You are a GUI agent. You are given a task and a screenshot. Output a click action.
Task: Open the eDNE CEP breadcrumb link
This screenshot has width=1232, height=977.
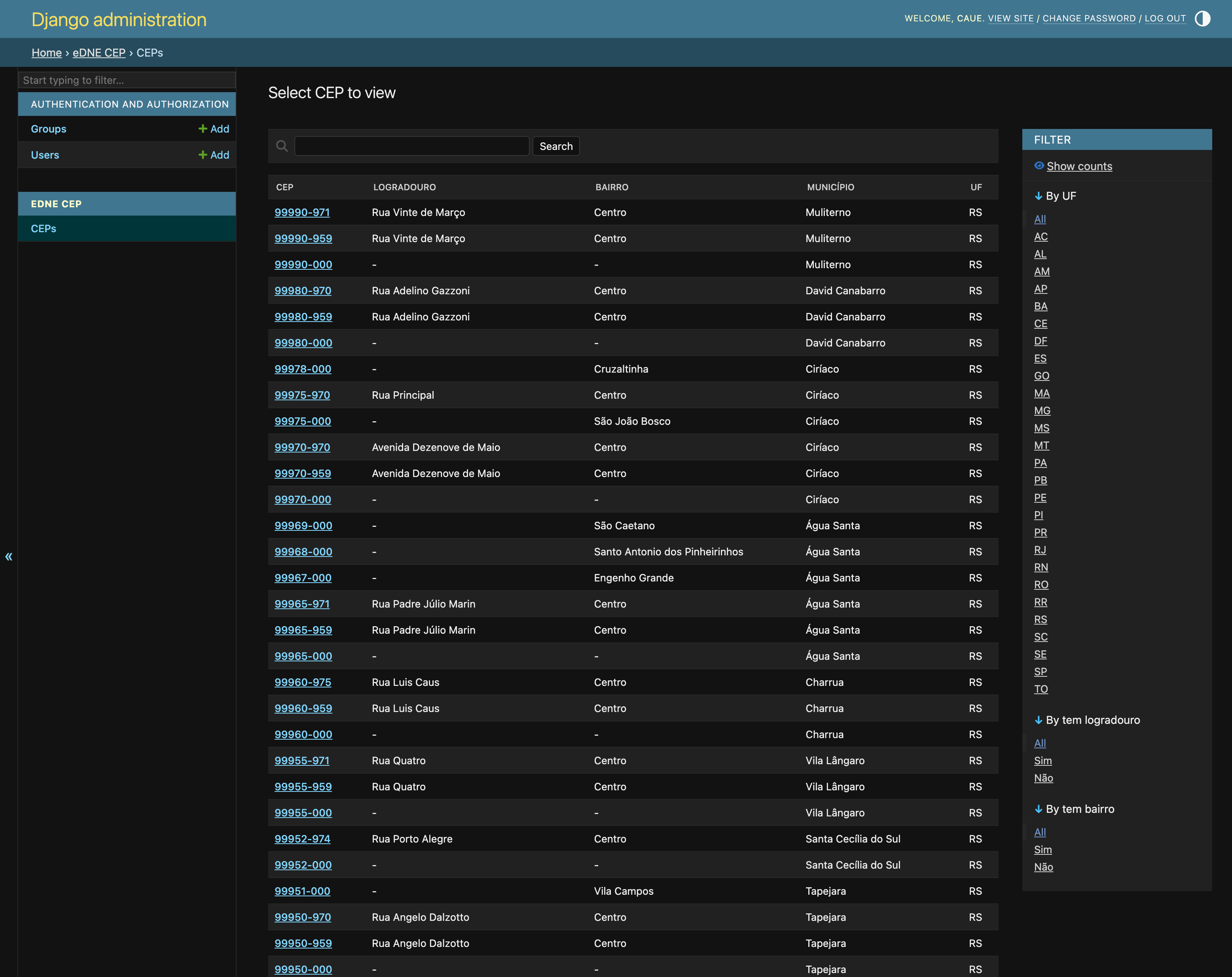99,53
